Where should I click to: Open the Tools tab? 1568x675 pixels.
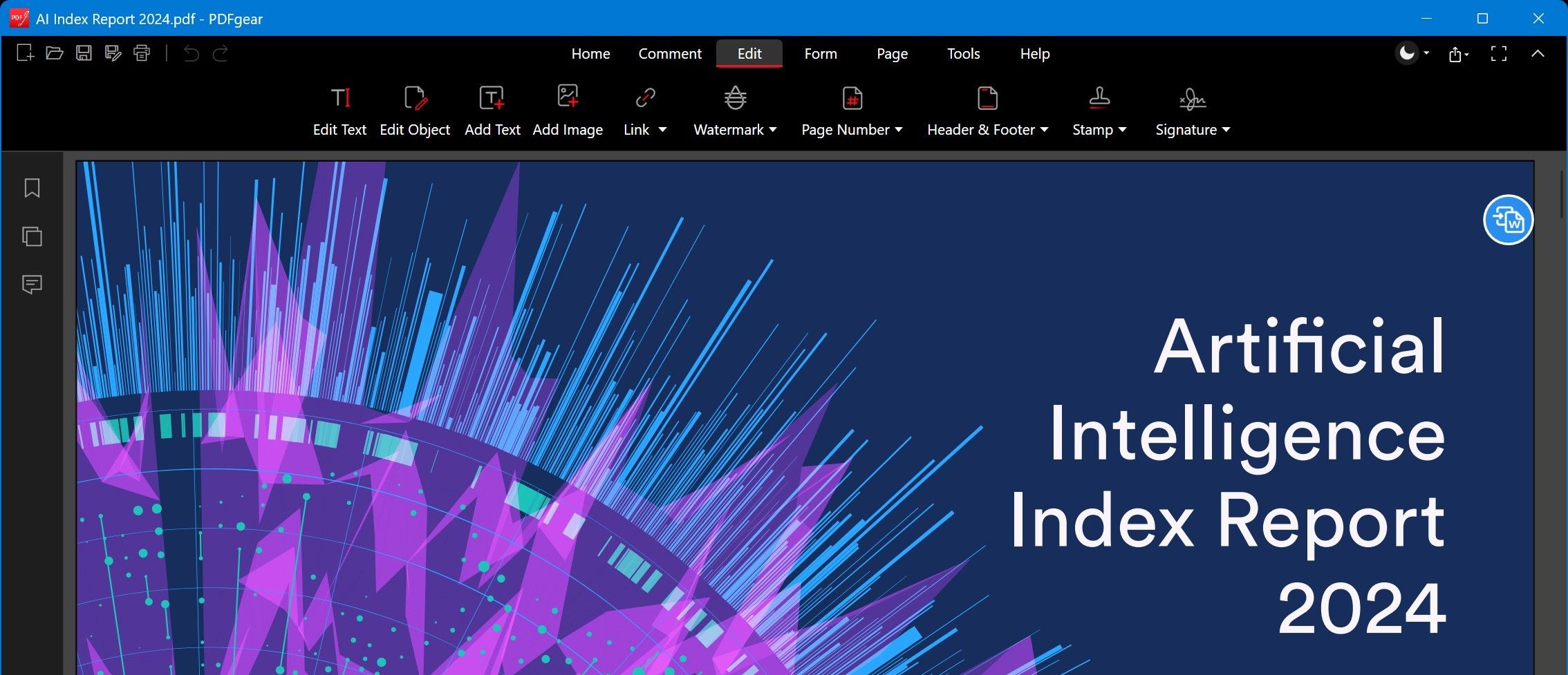(x=963, y=54)
